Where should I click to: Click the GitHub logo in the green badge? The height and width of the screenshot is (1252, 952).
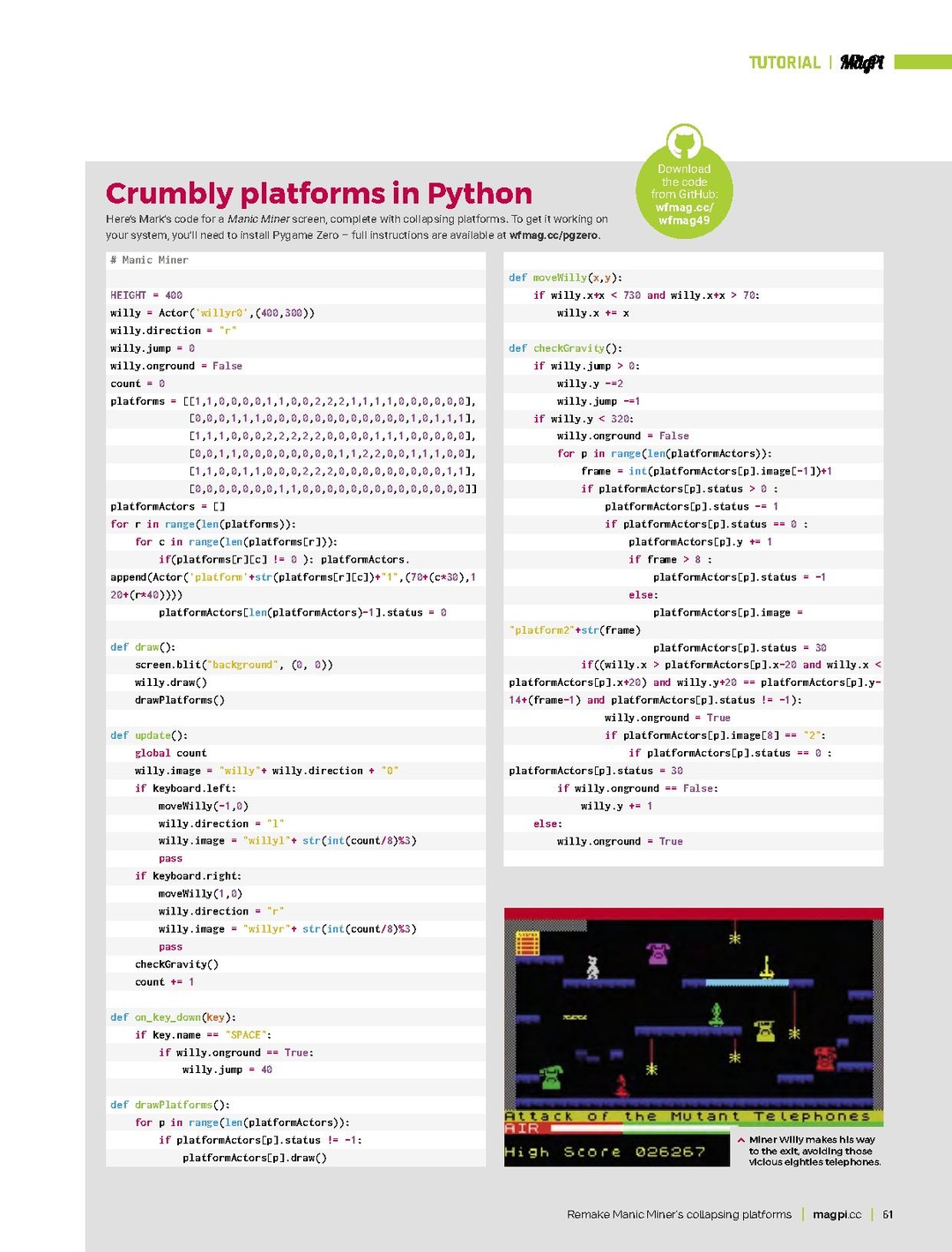pyautogui.click(x=684, y=143)
